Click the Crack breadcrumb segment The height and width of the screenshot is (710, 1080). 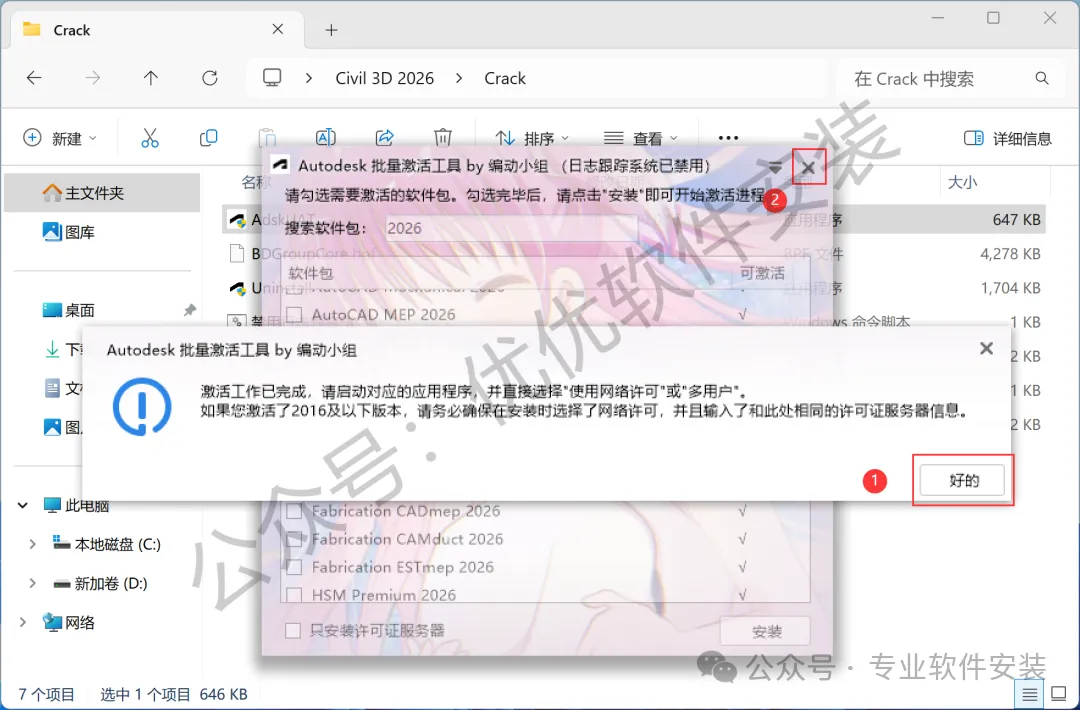click(x=505, y=79)
